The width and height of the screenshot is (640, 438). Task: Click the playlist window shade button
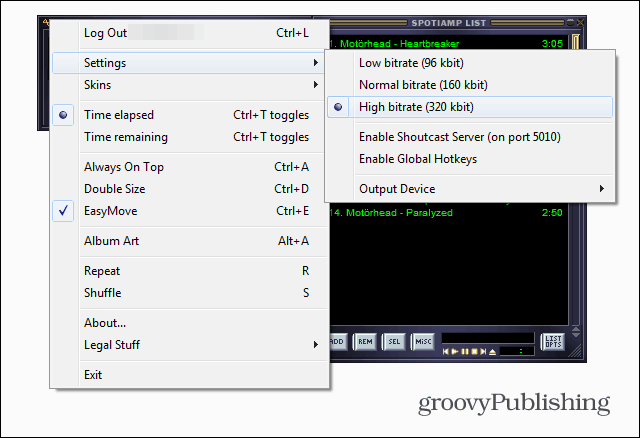pyautogui.click(x=571, y=22)
